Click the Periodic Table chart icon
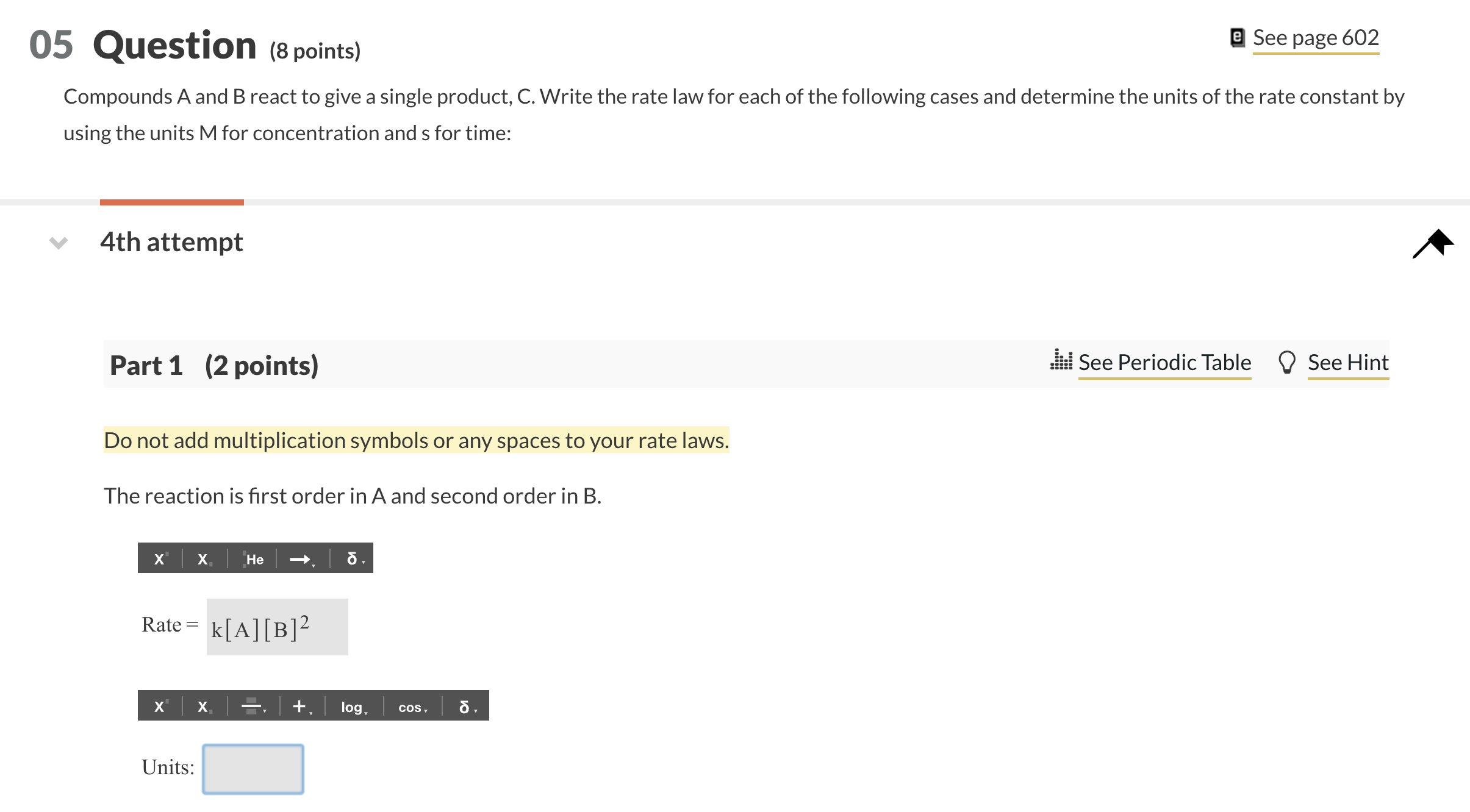This screenshot has width=1470, height=812. tap(1062, 361)
